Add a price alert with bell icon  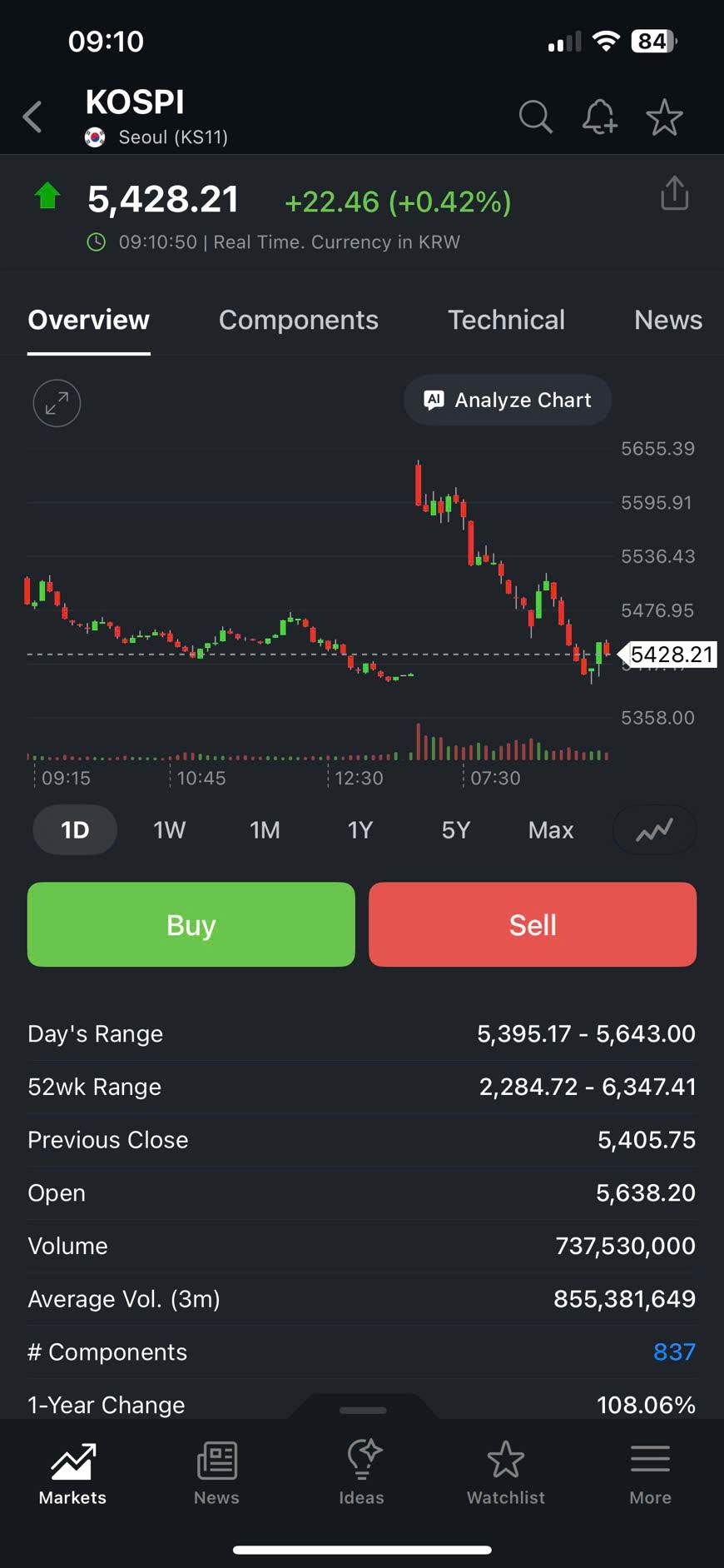tap(599, 117)
